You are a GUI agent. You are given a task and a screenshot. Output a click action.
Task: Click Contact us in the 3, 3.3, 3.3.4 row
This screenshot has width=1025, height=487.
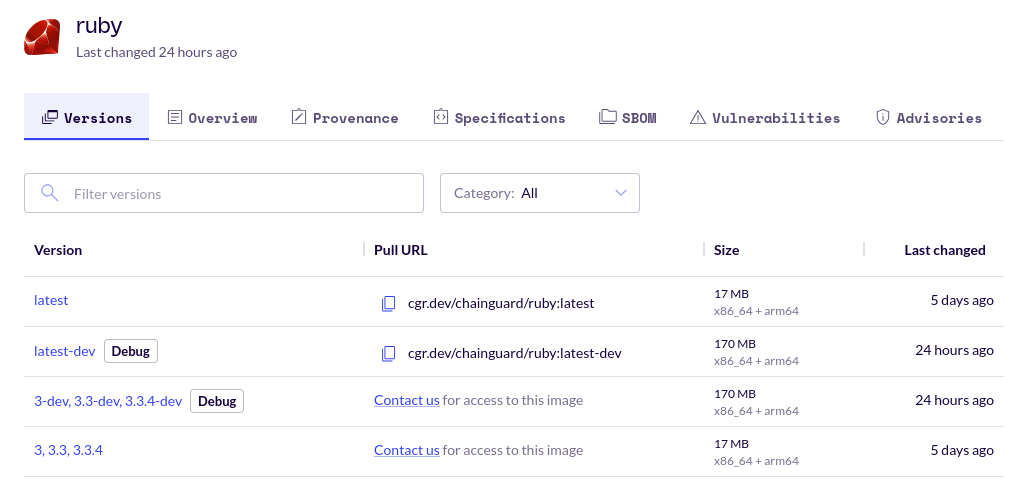pyautogui.click(x=407, y=450)
